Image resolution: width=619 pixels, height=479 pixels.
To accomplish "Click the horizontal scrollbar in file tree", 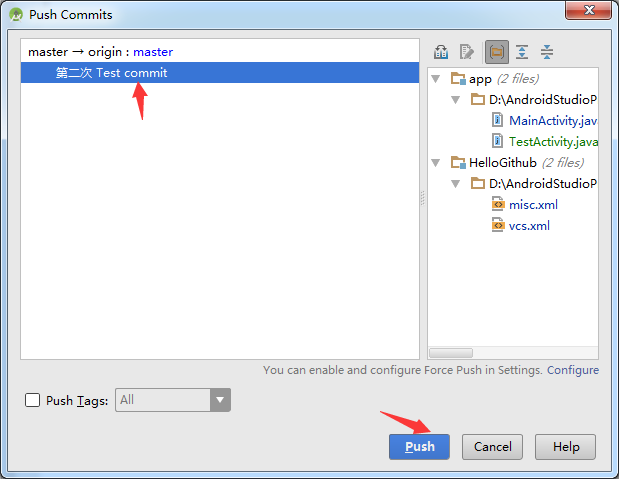I will pos(451,353).
